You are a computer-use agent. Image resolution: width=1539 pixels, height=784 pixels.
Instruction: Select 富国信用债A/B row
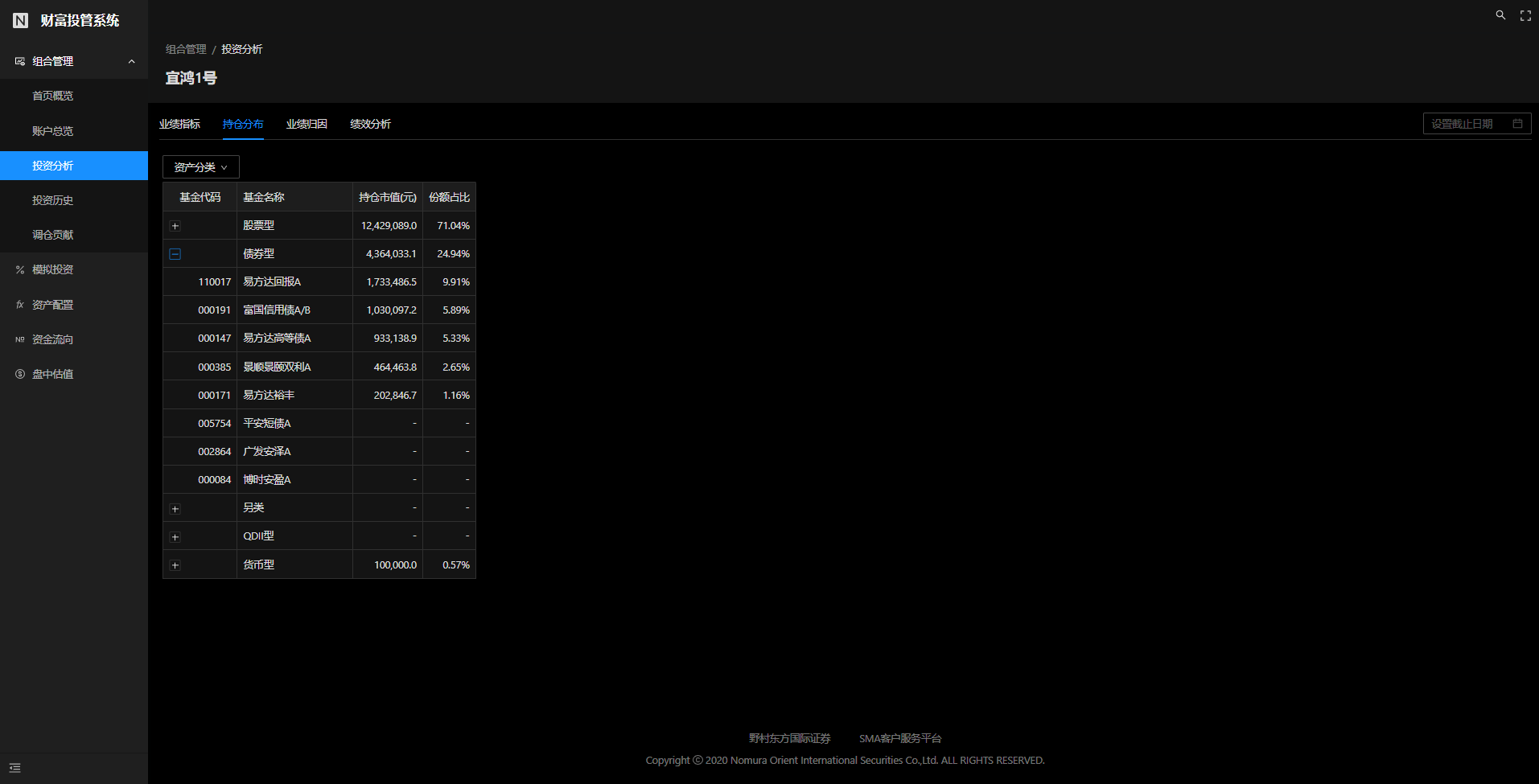click(x=319, y=310)
